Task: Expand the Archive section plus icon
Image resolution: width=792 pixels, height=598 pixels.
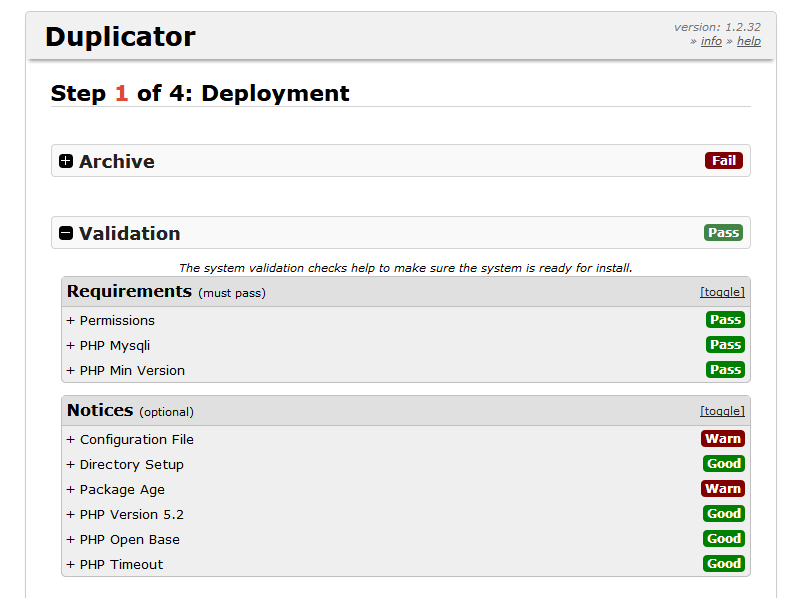Action: [x=66, y=161]
